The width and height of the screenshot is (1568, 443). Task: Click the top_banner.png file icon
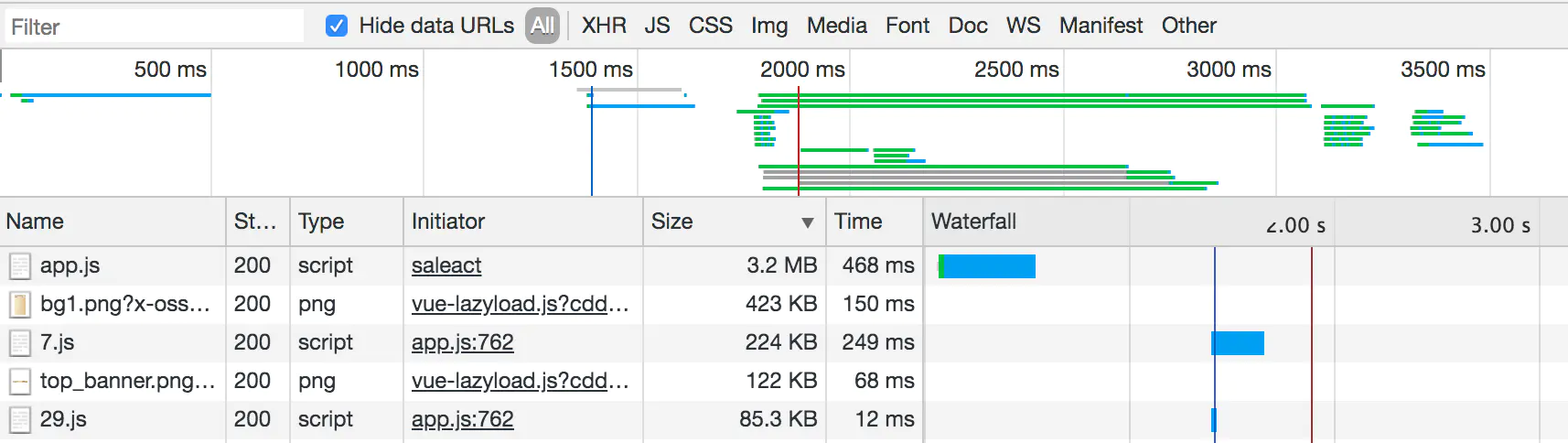19,382
